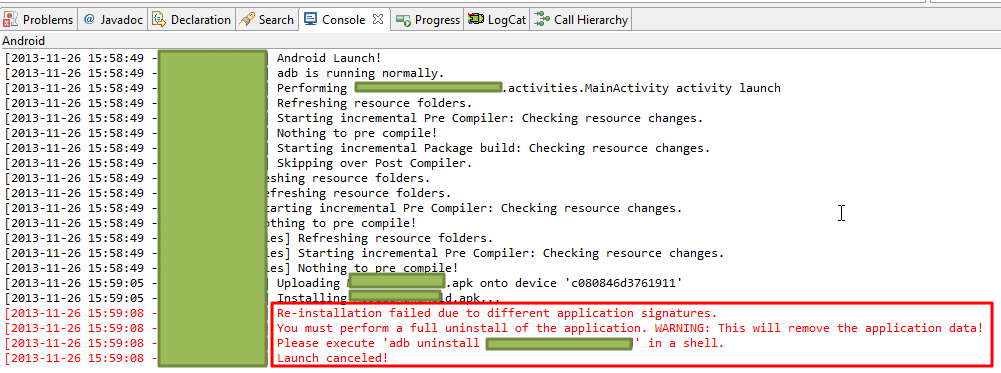Select the 'Please execute adb uninstall' line

pyautogui.click(x=500, y=344)
